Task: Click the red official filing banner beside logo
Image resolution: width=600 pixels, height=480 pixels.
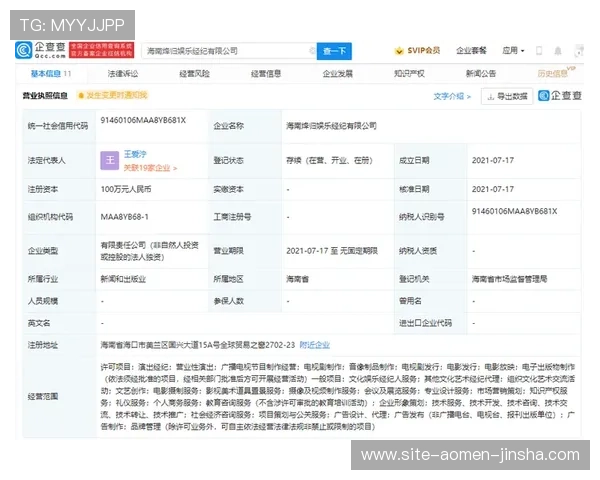Action: click(101, 50)
